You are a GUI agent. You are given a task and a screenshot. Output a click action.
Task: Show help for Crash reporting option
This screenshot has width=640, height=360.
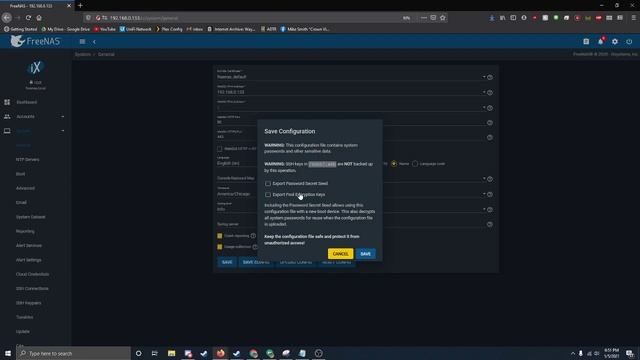[253, 236]
